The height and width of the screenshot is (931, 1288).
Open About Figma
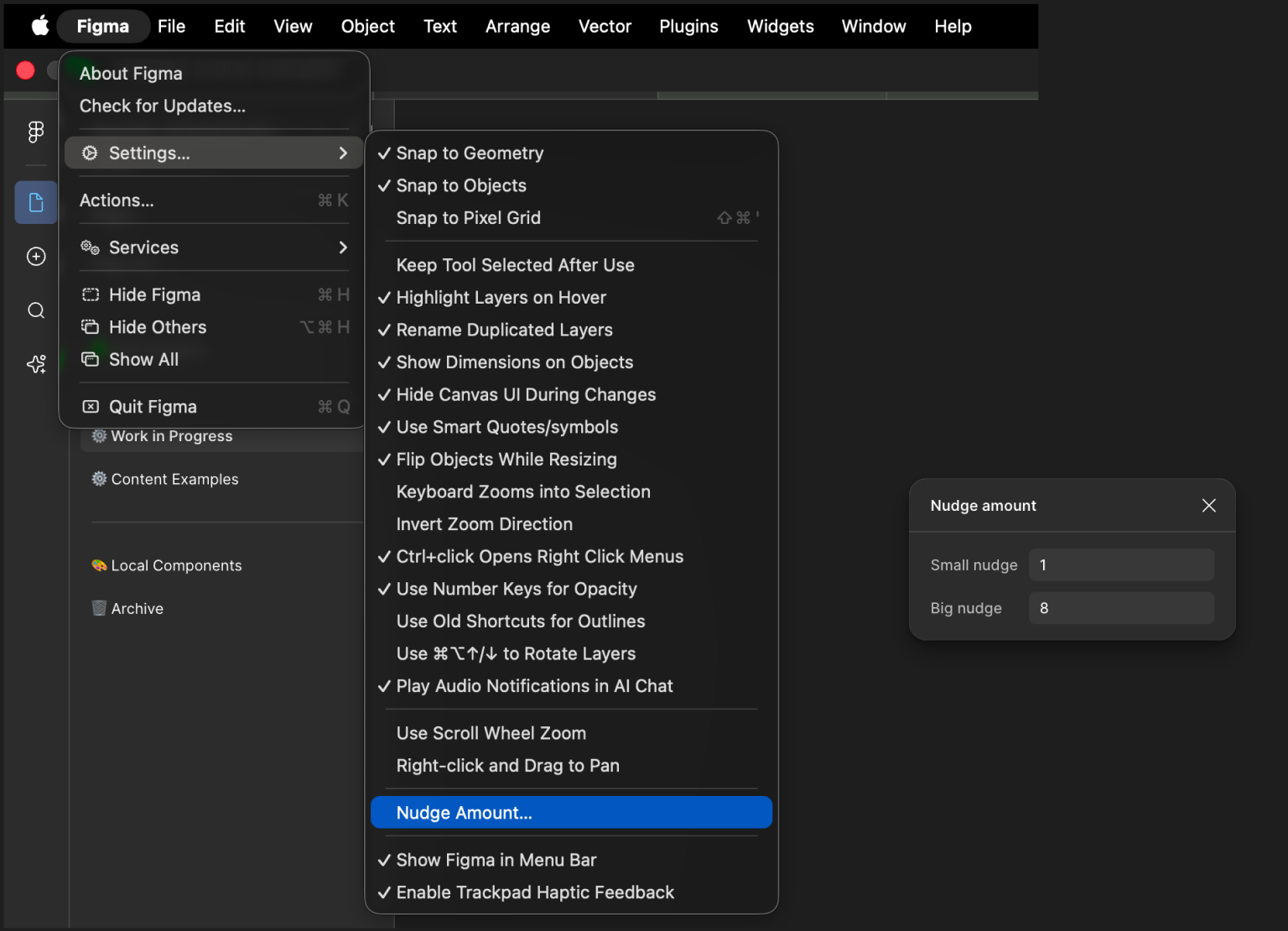[130, 73]
